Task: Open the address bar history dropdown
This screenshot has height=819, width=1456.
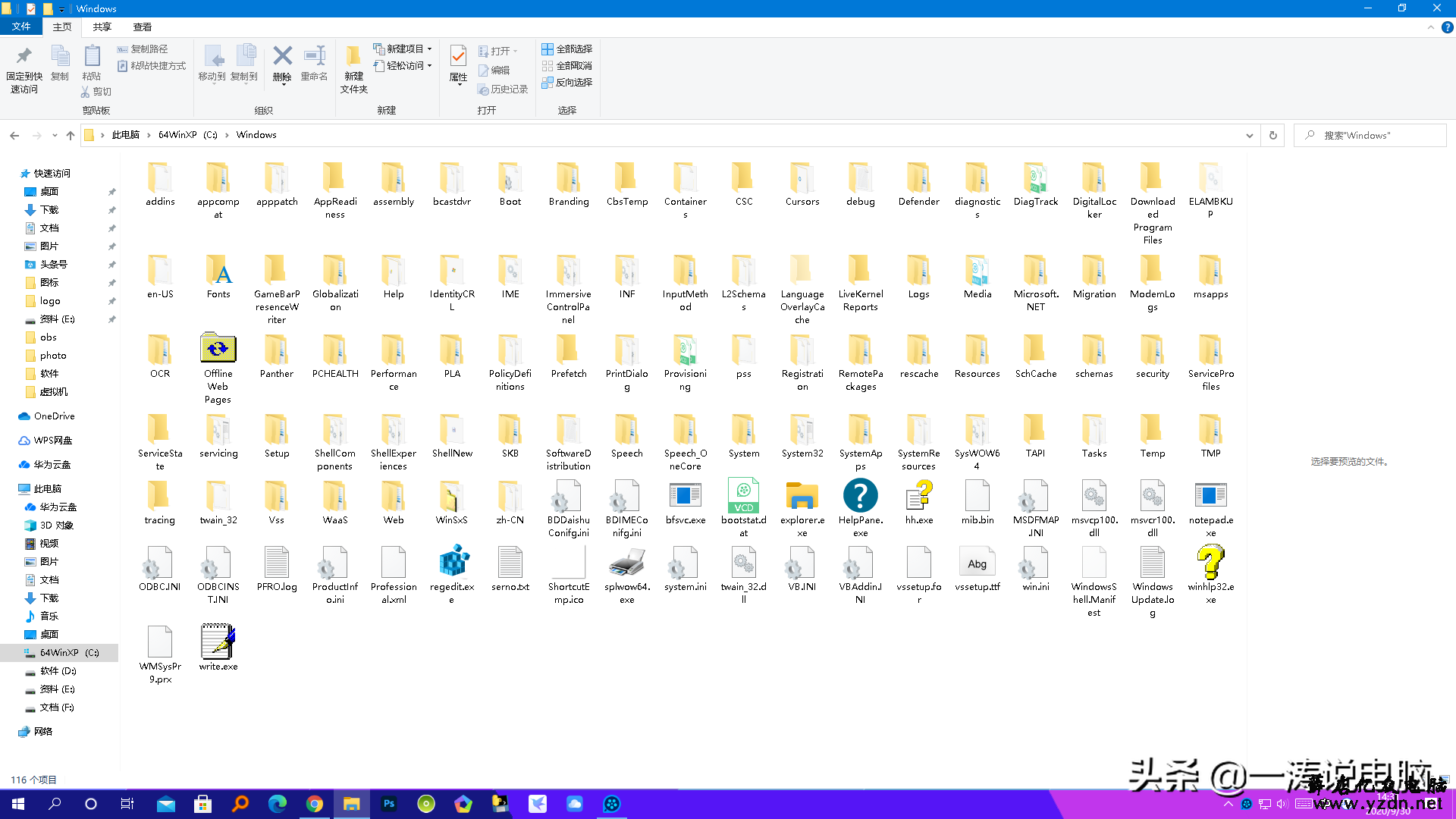Action: (x=1249, y=135)
